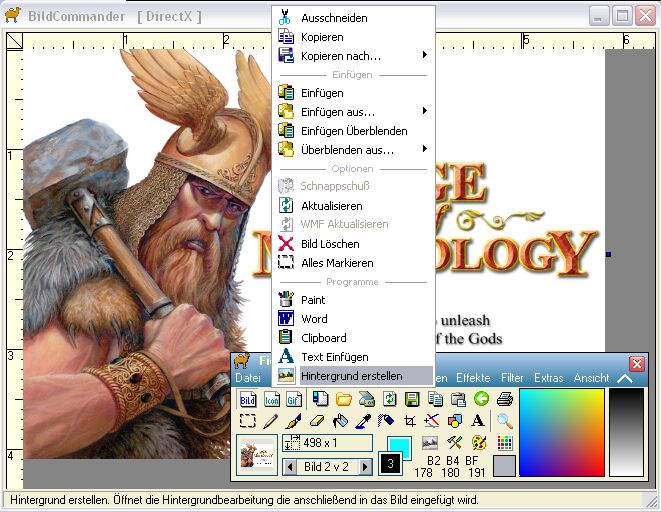Image resolution: width=661 pixels, height=512 pixels.
Task: Click the image thumbnail preview
Action: point(257,454)
